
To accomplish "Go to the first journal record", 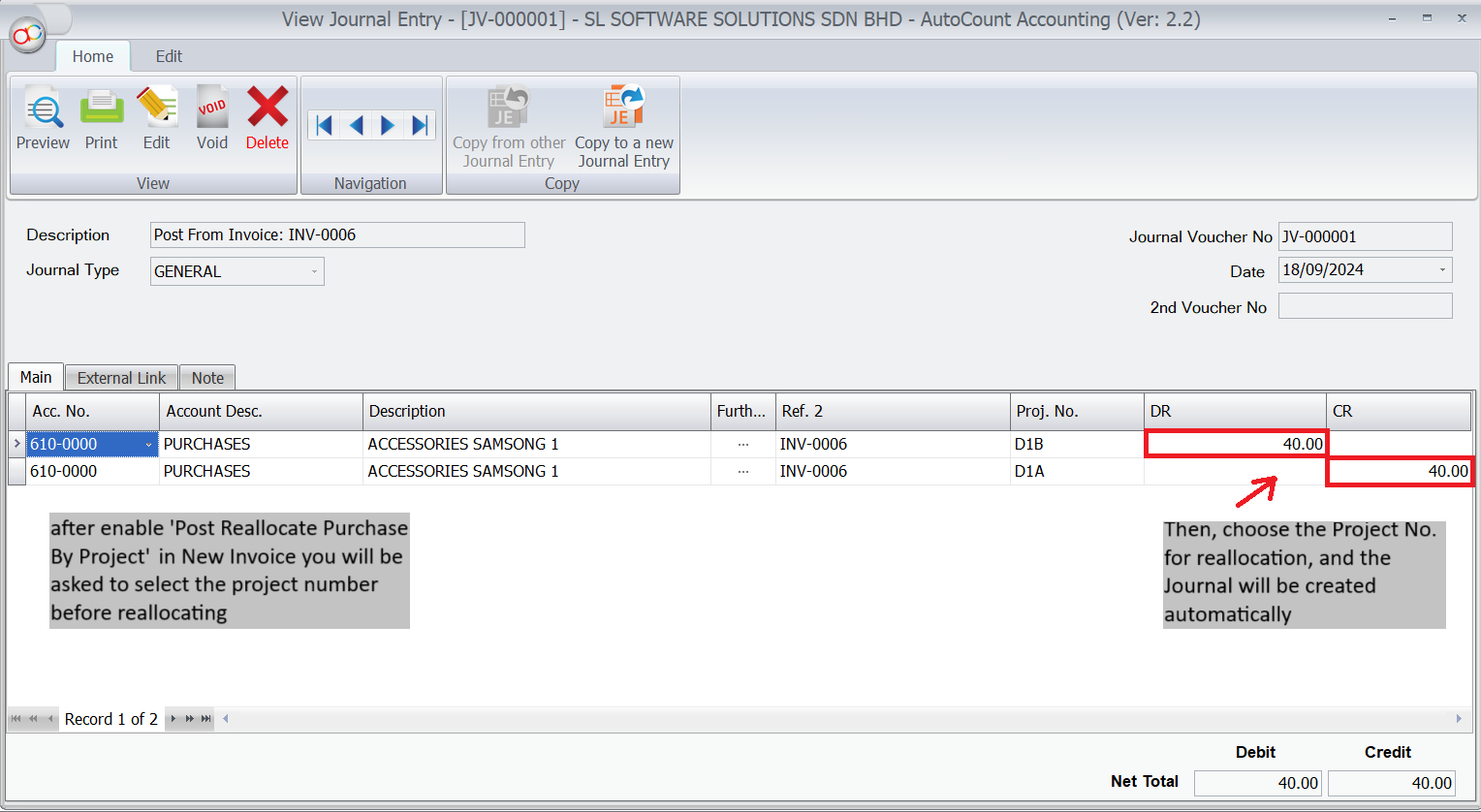I will pos(325,125).
